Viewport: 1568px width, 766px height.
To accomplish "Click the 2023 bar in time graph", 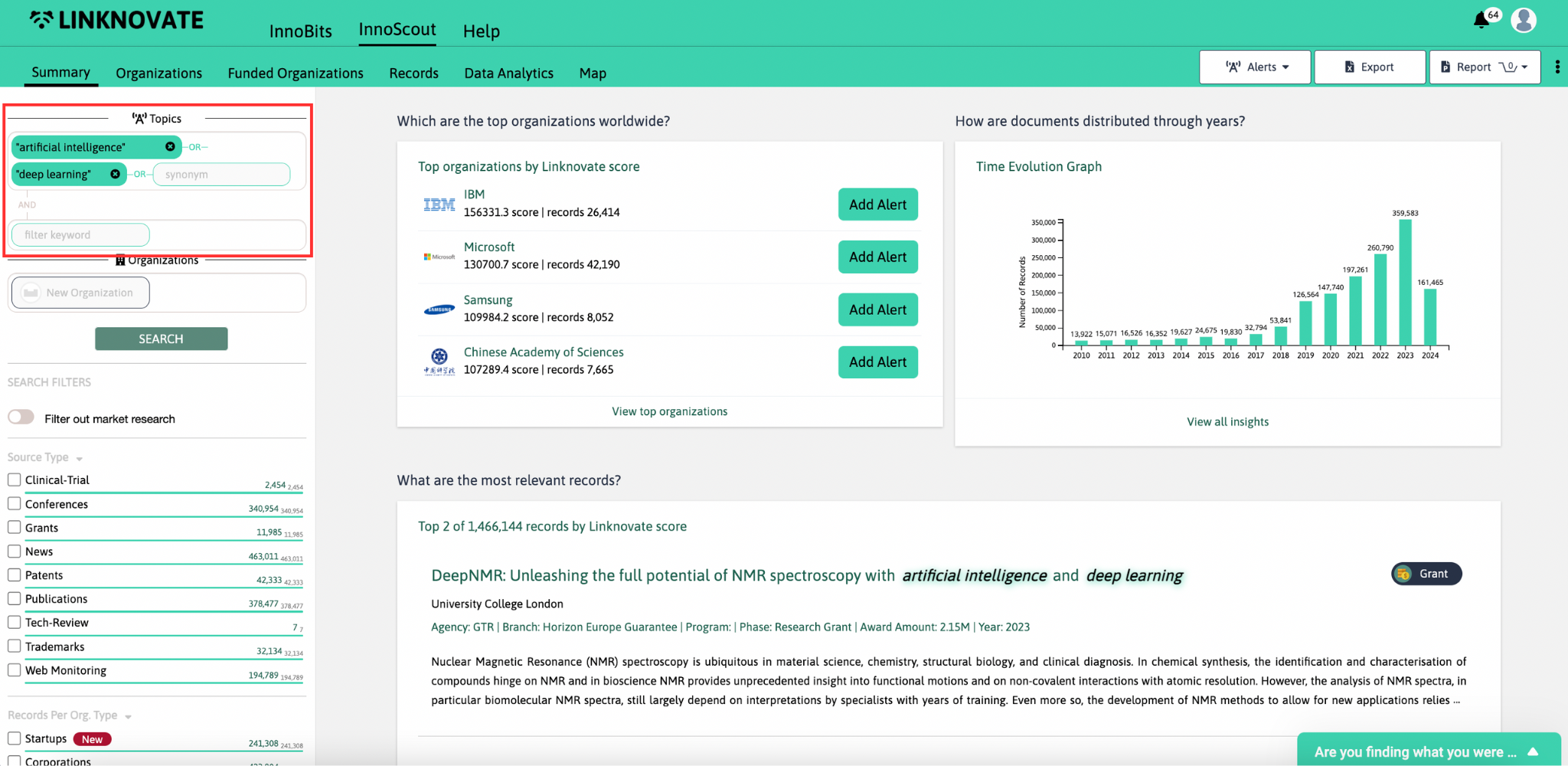I will (1405, 283).
